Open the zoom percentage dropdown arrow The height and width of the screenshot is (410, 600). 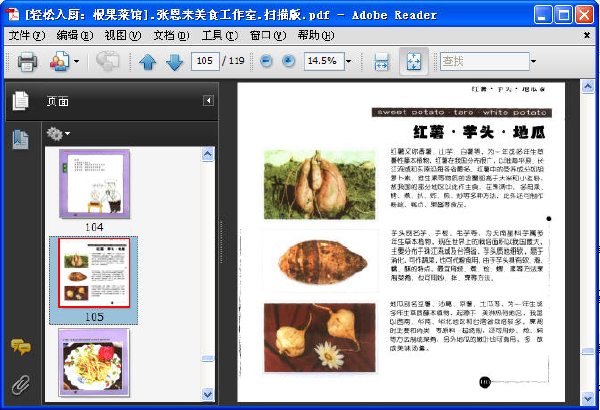[x=349, y=61]
